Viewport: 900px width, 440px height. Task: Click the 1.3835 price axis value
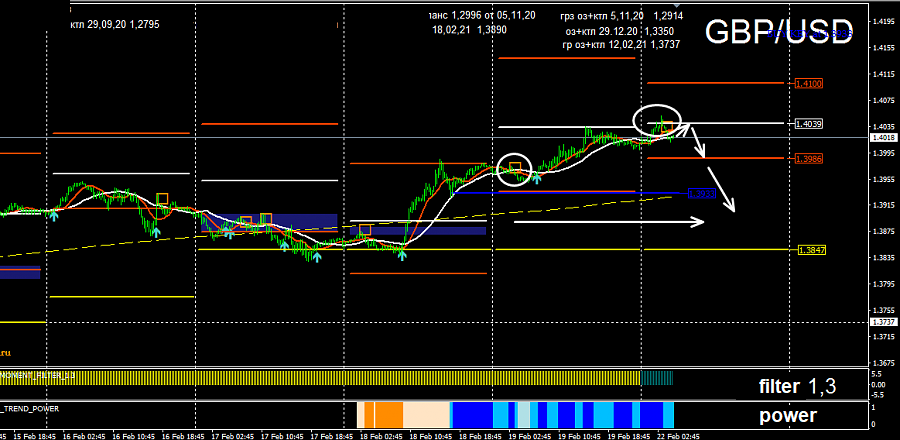coord(884,258)
